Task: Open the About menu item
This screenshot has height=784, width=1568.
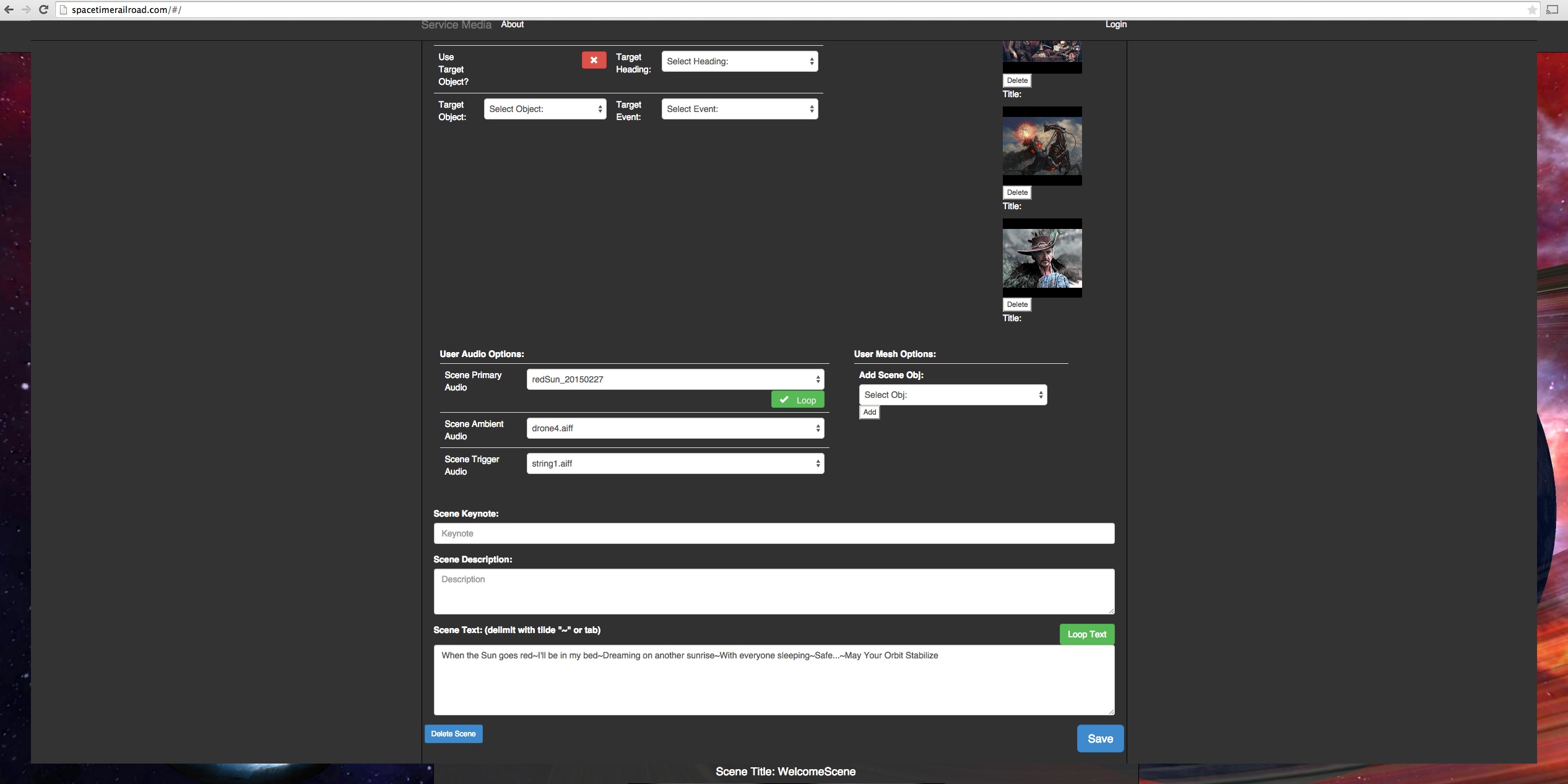Action: click(x=512, y=24)
